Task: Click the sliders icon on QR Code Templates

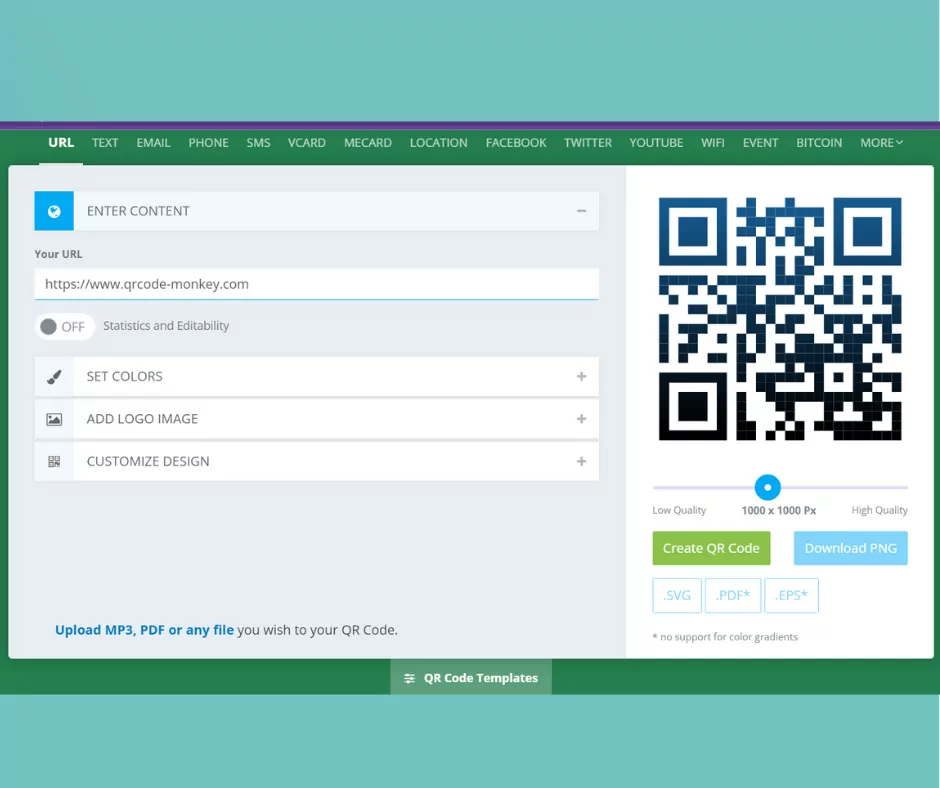Action: pyautogui.click(x=409, y=678)
